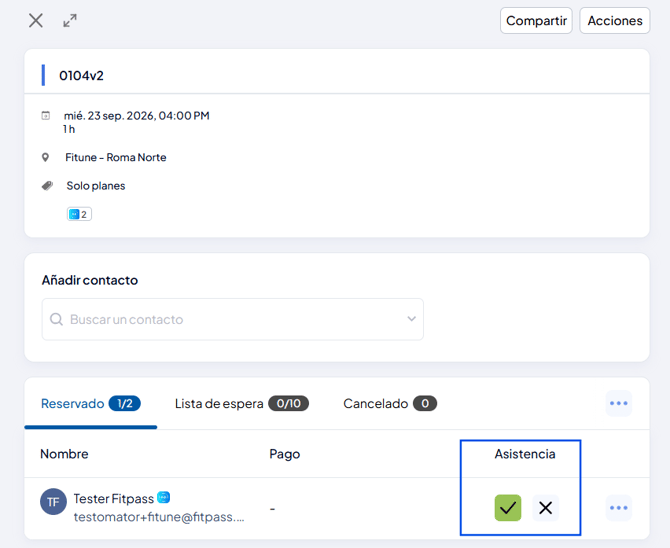670x548 pixels.
Task: Open the Compartir button
Action: tap(536, 21)
